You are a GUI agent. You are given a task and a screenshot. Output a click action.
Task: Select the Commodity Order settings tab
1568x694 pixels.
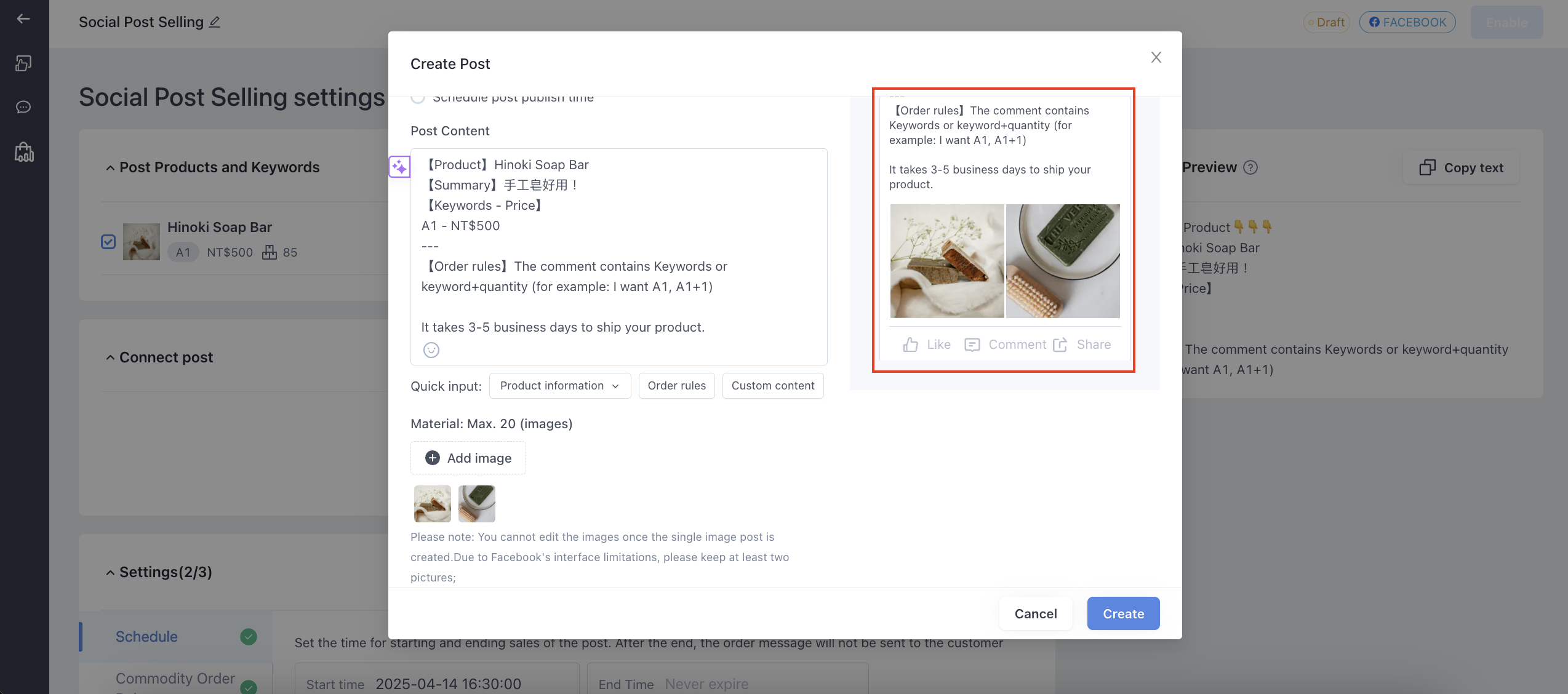[x=176, y=679]
